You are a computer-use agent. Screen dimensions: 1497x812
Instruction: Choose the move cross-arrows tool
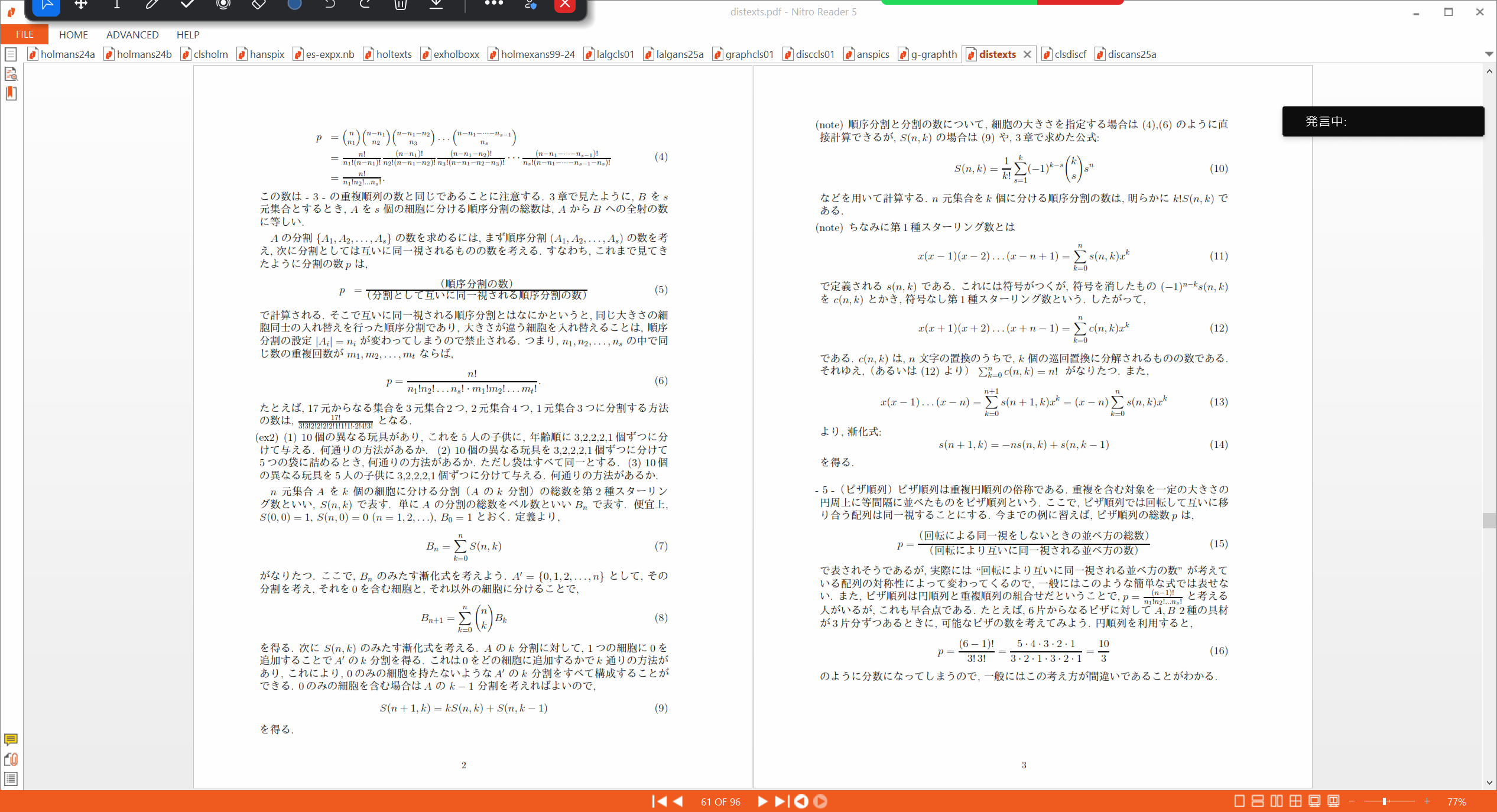click(81, 5)
